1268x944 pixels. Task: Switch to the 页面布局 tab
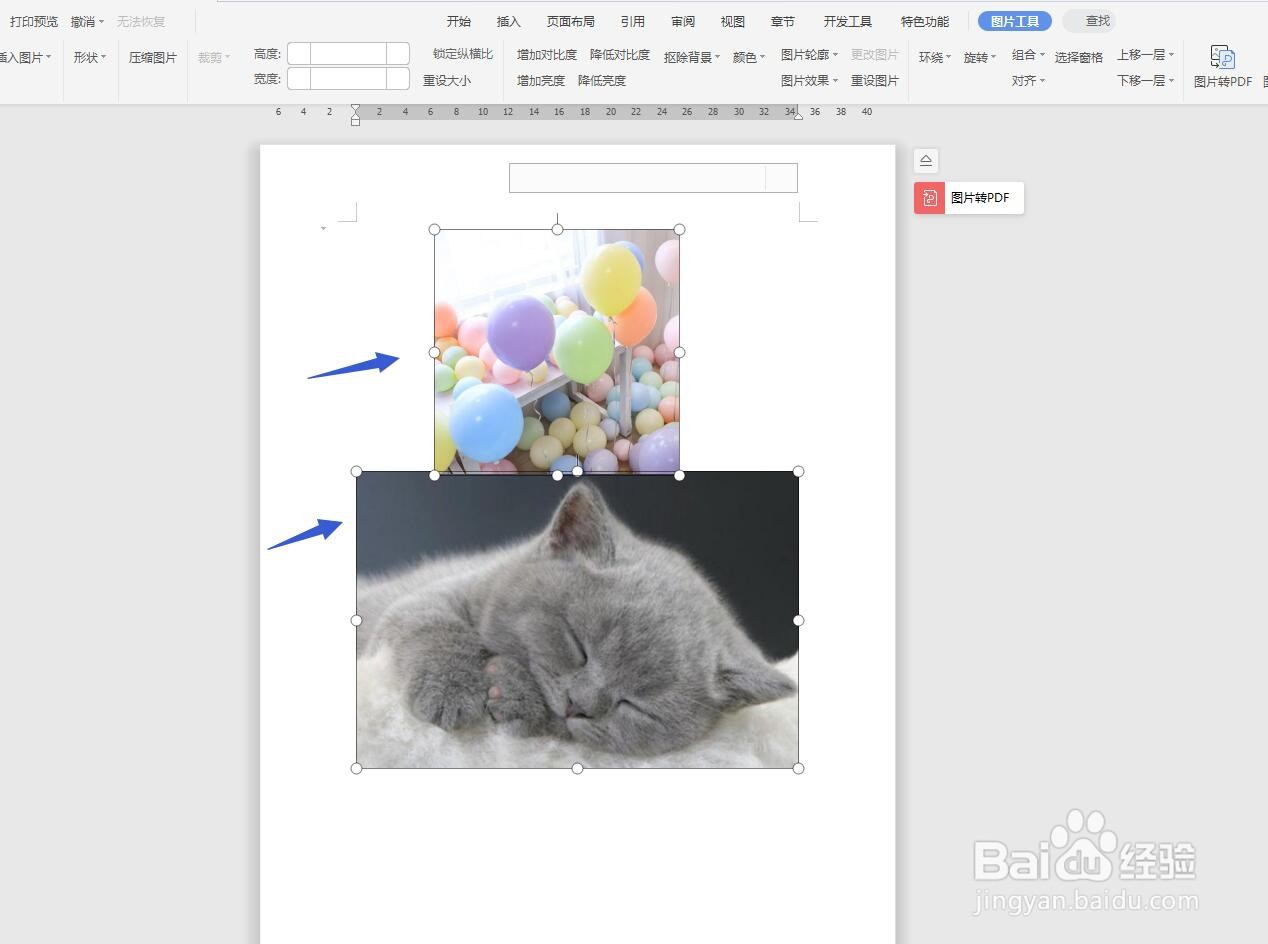point(571,21)
